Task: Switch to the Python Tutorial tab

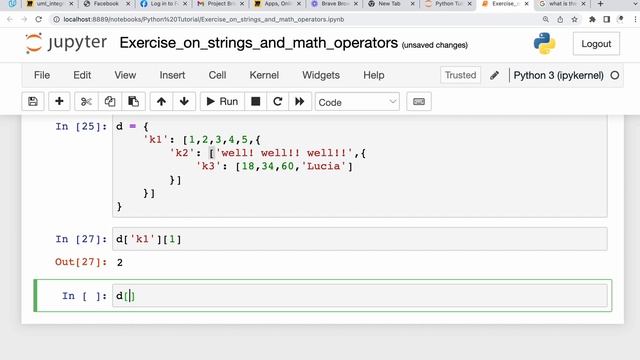Action: tap(448, 4)
